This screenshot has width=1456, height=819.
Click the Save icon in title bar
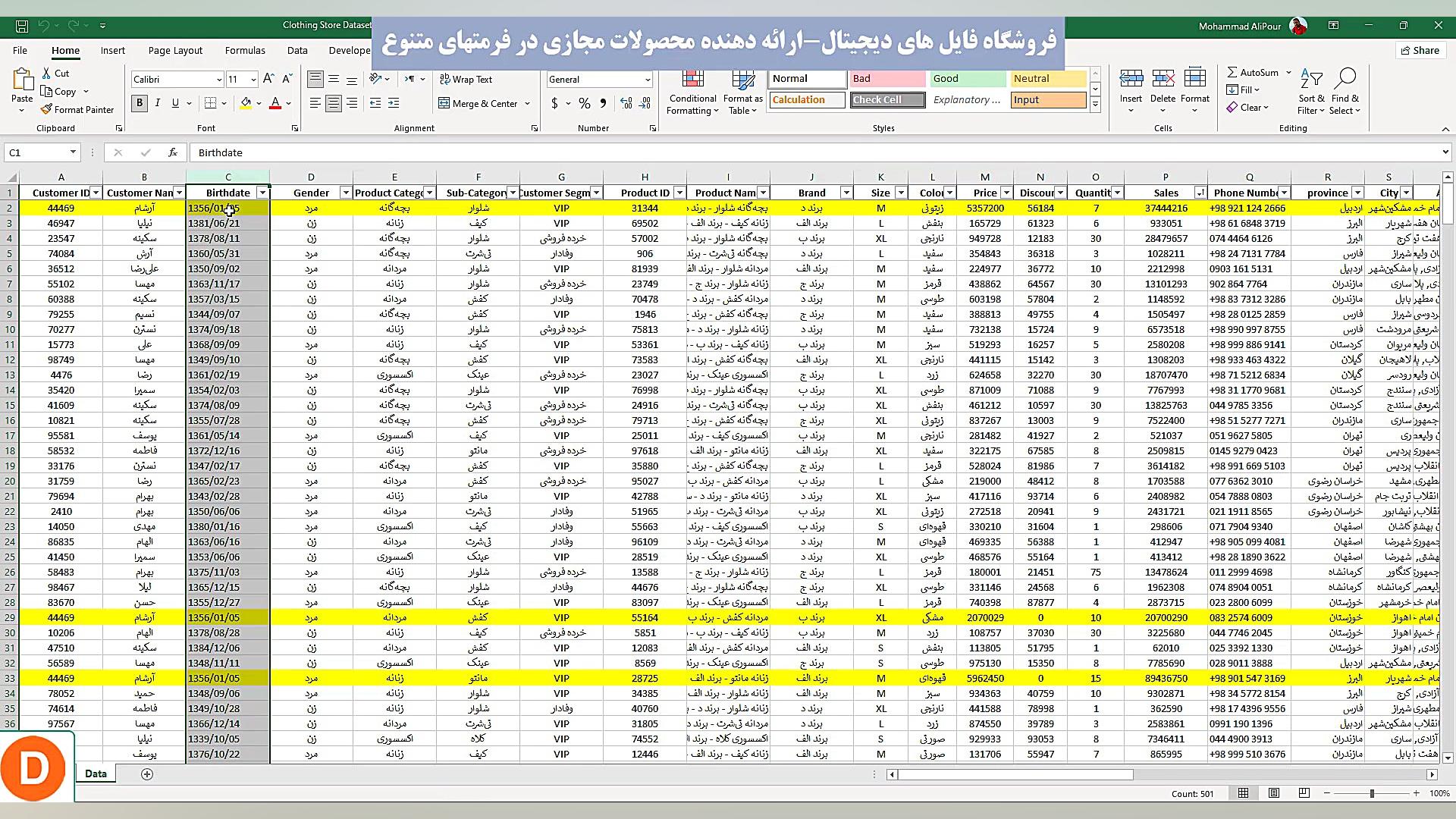click(x=22, y=26)
